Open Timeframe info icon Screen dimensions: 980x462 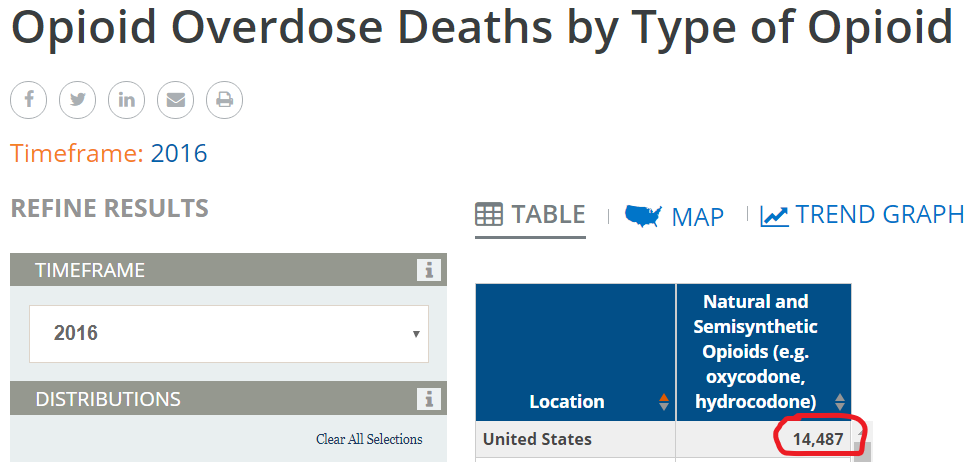pyautogui.click(x=429, y=270)
